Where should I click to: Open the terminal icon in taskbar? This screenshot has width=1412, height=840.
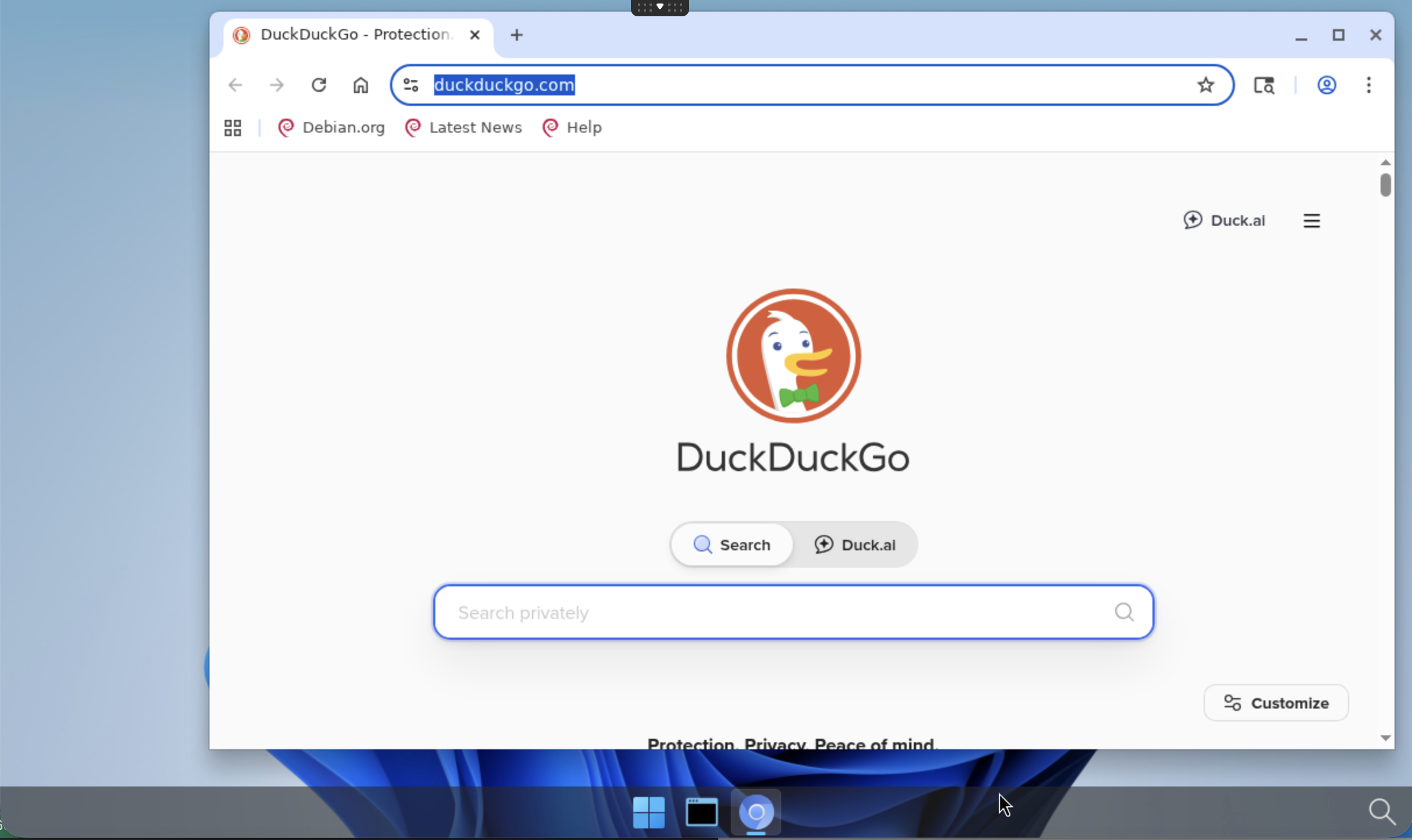[701, 811]
